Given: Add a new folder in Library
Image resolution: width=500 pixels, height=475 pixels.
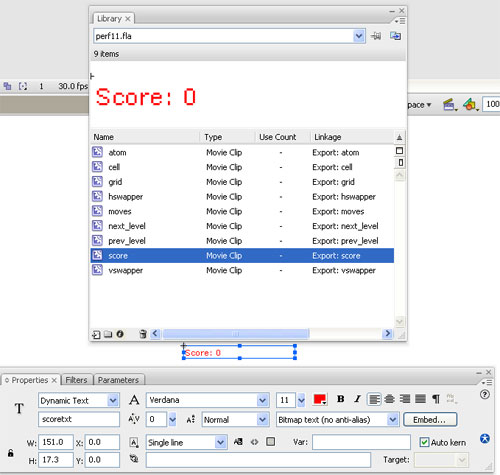Looking at the screenshot, I should [x=108, y=334].
